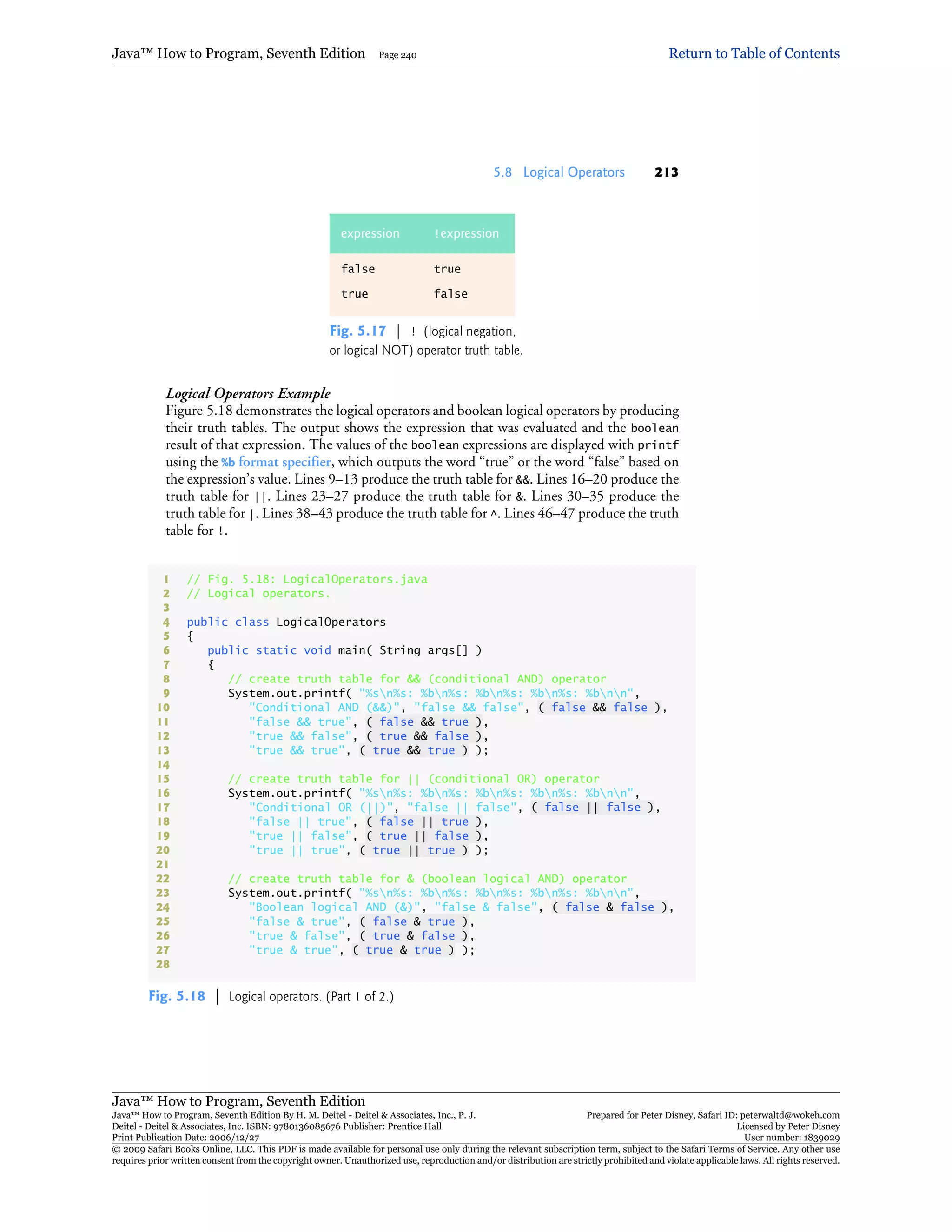Click the 'public class LogicalOperators' code line

pyautogui.click(x=286, y=622)
